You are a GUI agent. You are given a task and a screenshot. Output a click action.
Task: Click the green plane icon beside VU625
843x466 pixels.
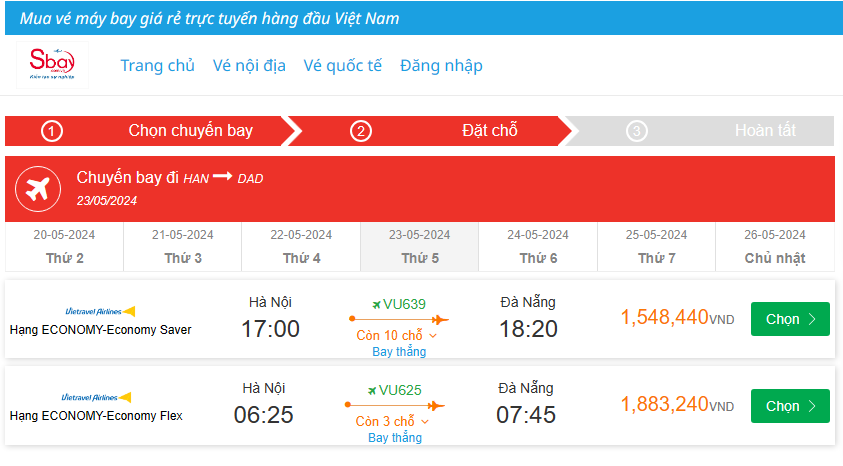click(372, 390)
